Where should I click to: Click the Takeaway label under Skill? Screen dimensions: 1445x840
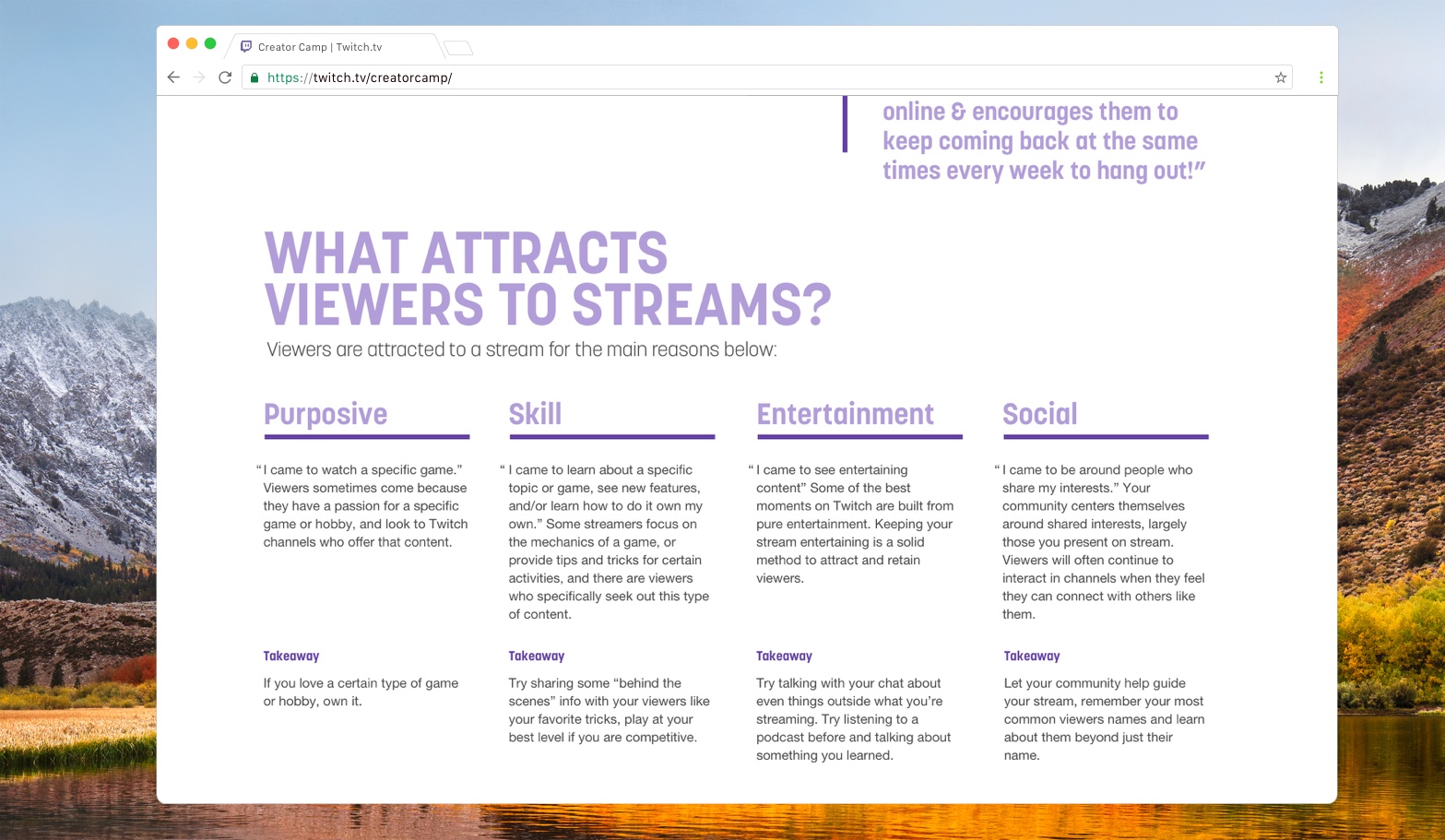[537, 656]
